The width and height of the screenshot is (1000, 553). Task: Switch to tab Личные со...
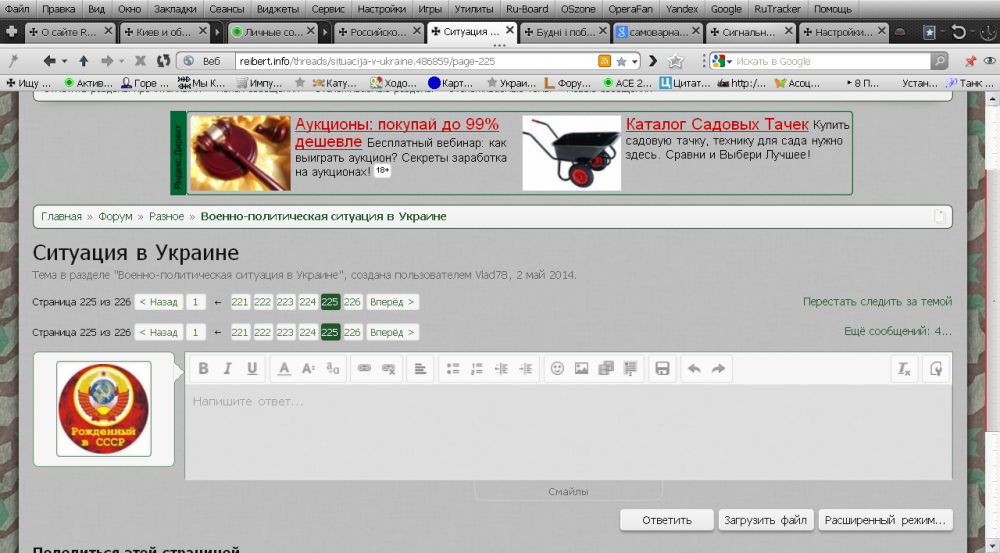pos(273,31)
